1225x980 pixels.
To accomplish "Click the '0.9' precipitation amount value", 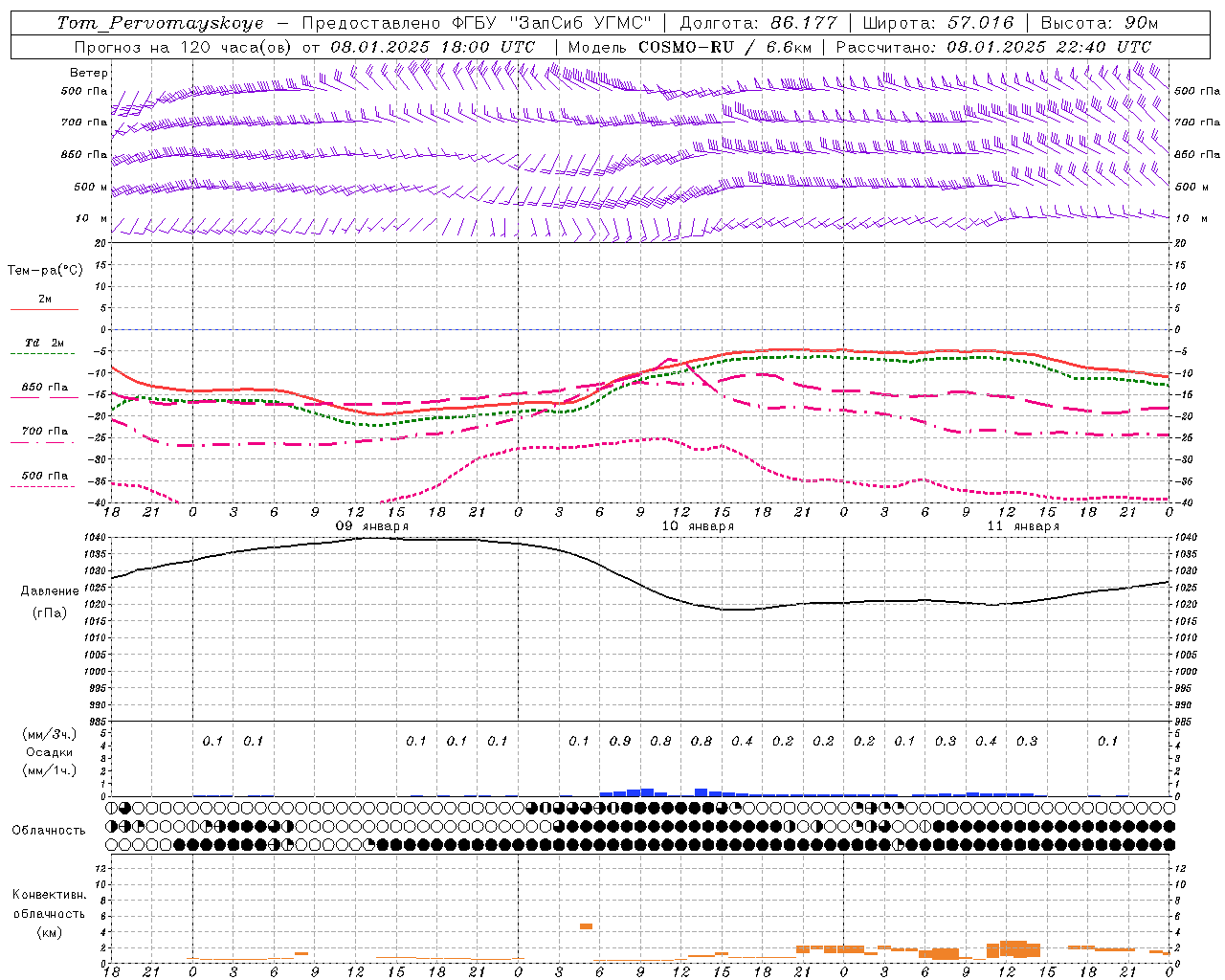I will (x=620, y=741).
